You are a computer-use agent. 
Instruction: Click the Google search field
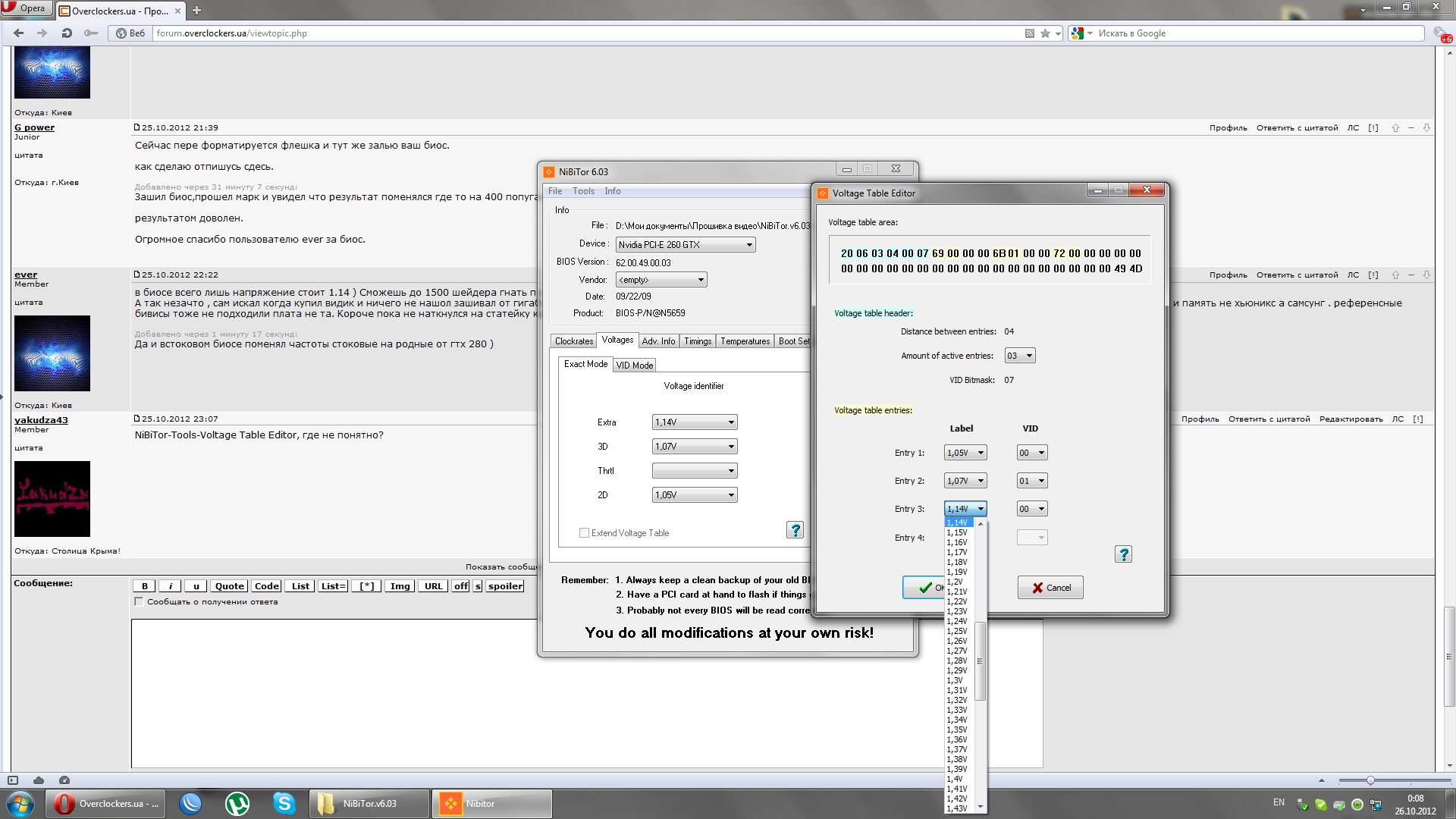click(1259, 33)
